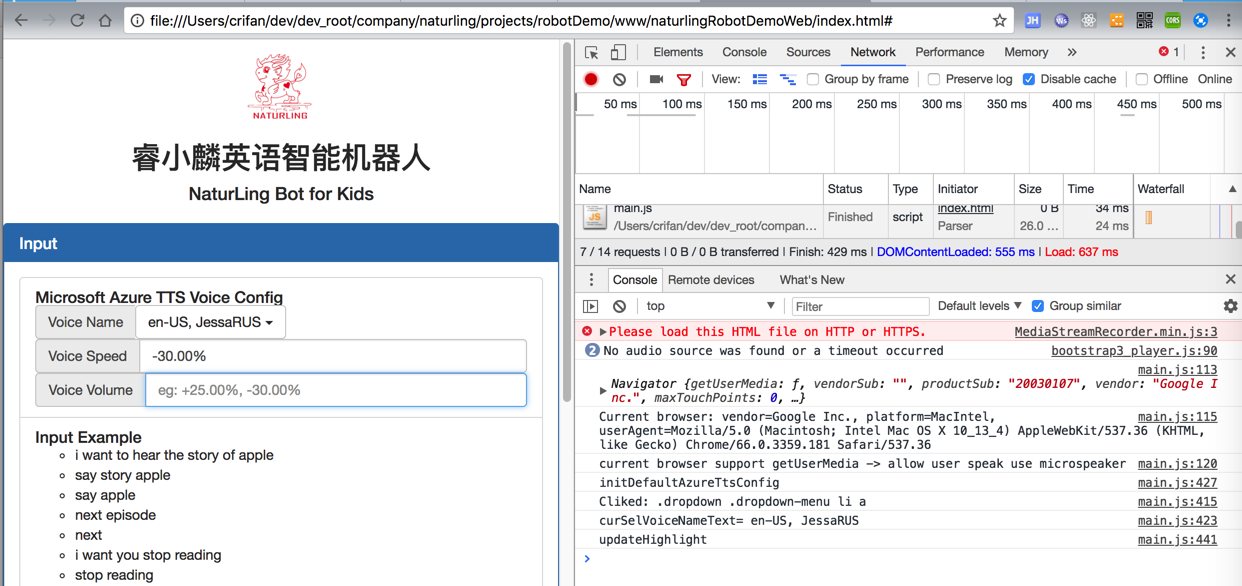Open the QR code extension icon
Screen dimensions: 1242x586
click(1145, 20)
